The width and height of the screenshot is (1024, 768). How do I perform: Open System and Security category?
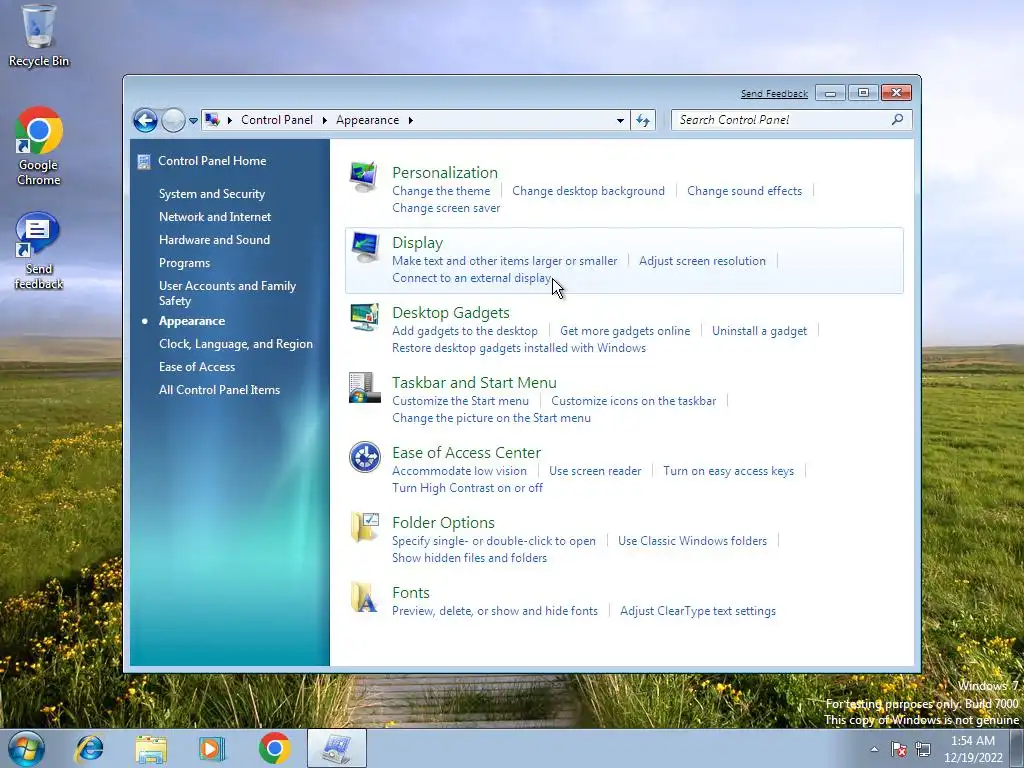point(212,194)
